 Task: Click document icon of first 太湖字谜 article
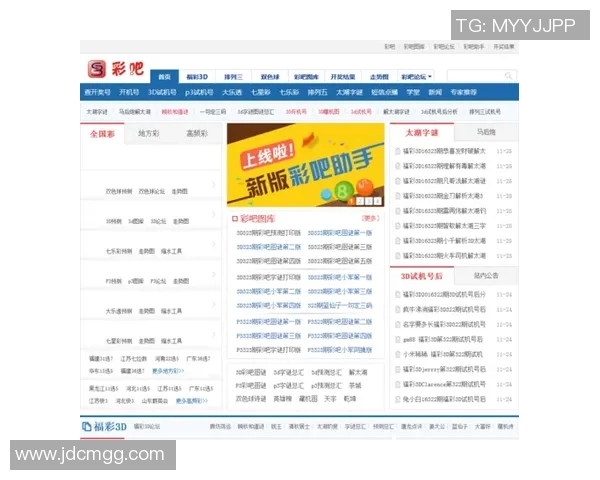pos(398,151)
